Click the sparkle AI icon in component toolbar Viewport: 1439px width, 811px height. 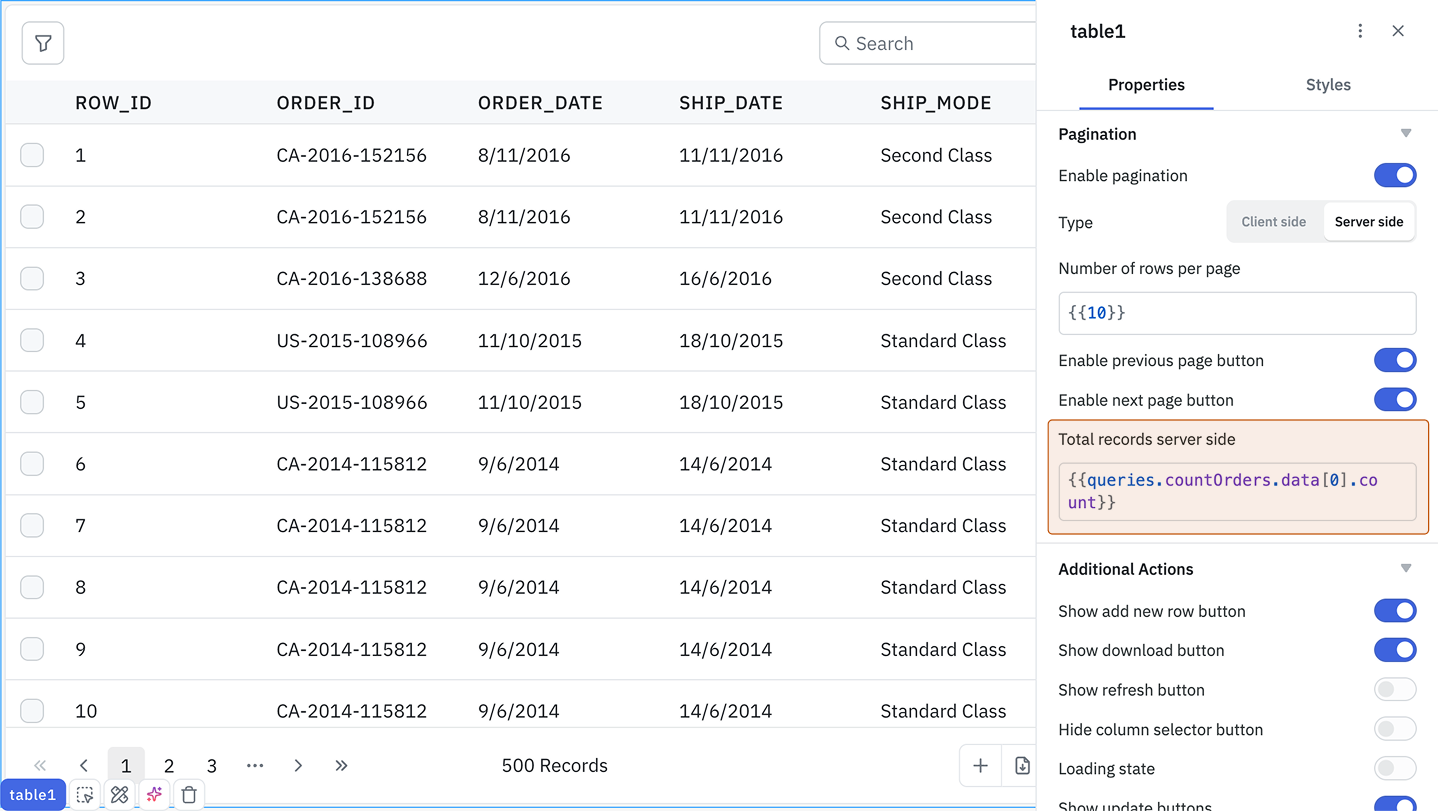(154, 795)
